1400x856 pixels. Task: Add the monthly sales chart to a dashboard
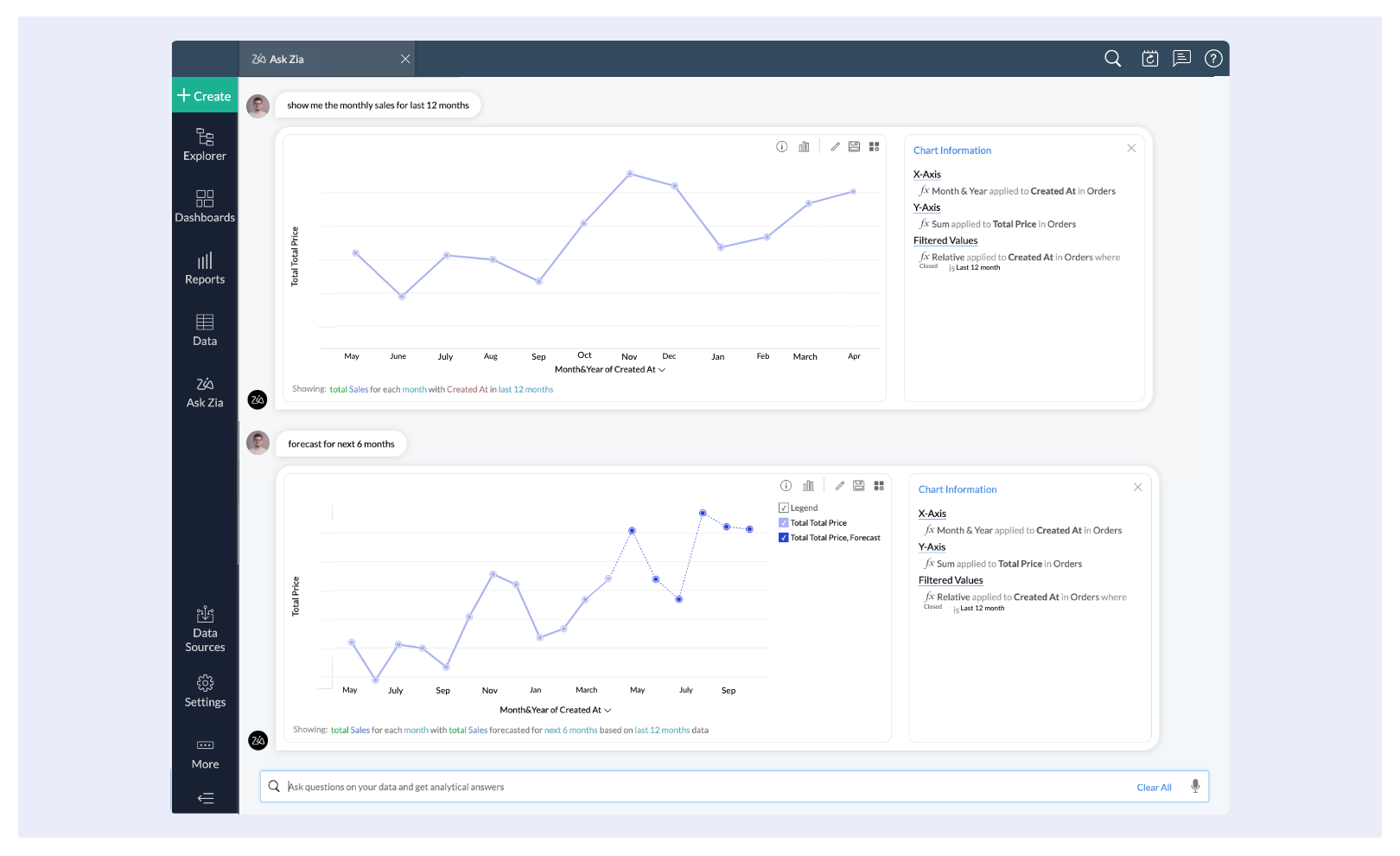pyautogui.click(x=875, y=147)
